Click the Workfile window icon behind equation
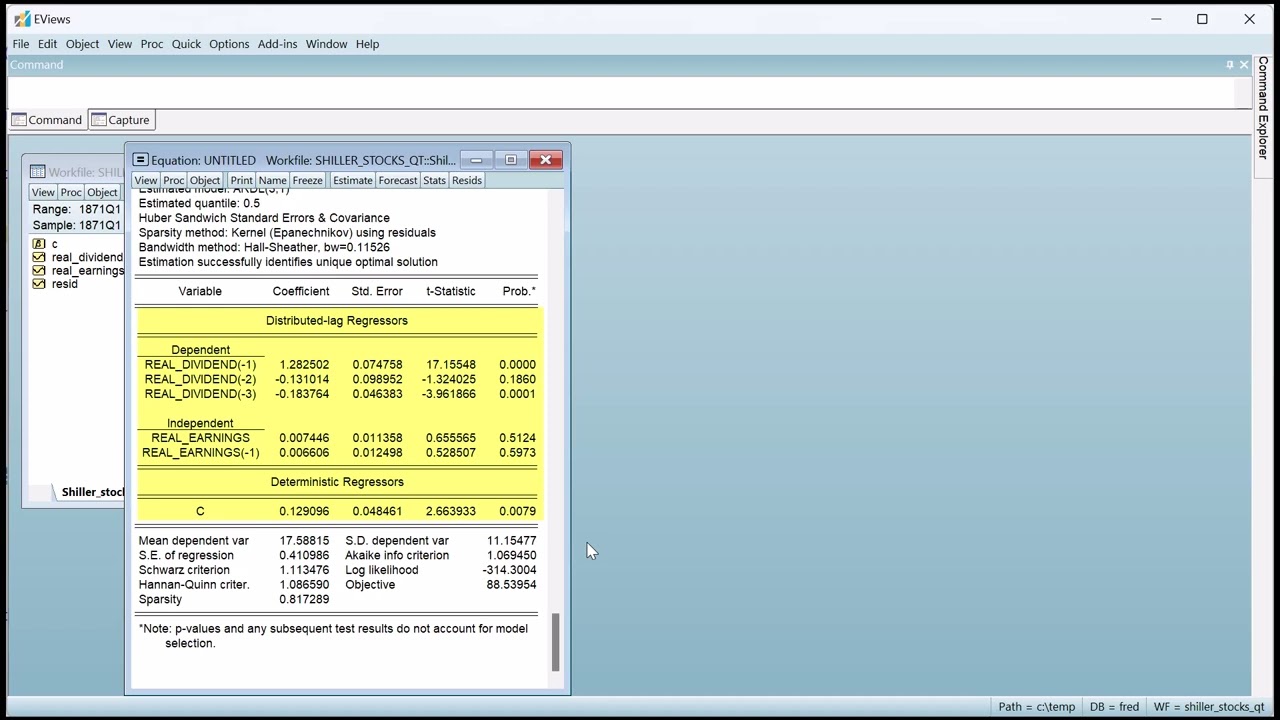The height and width of the screenshot is (720, 1280). pos(38,172)
